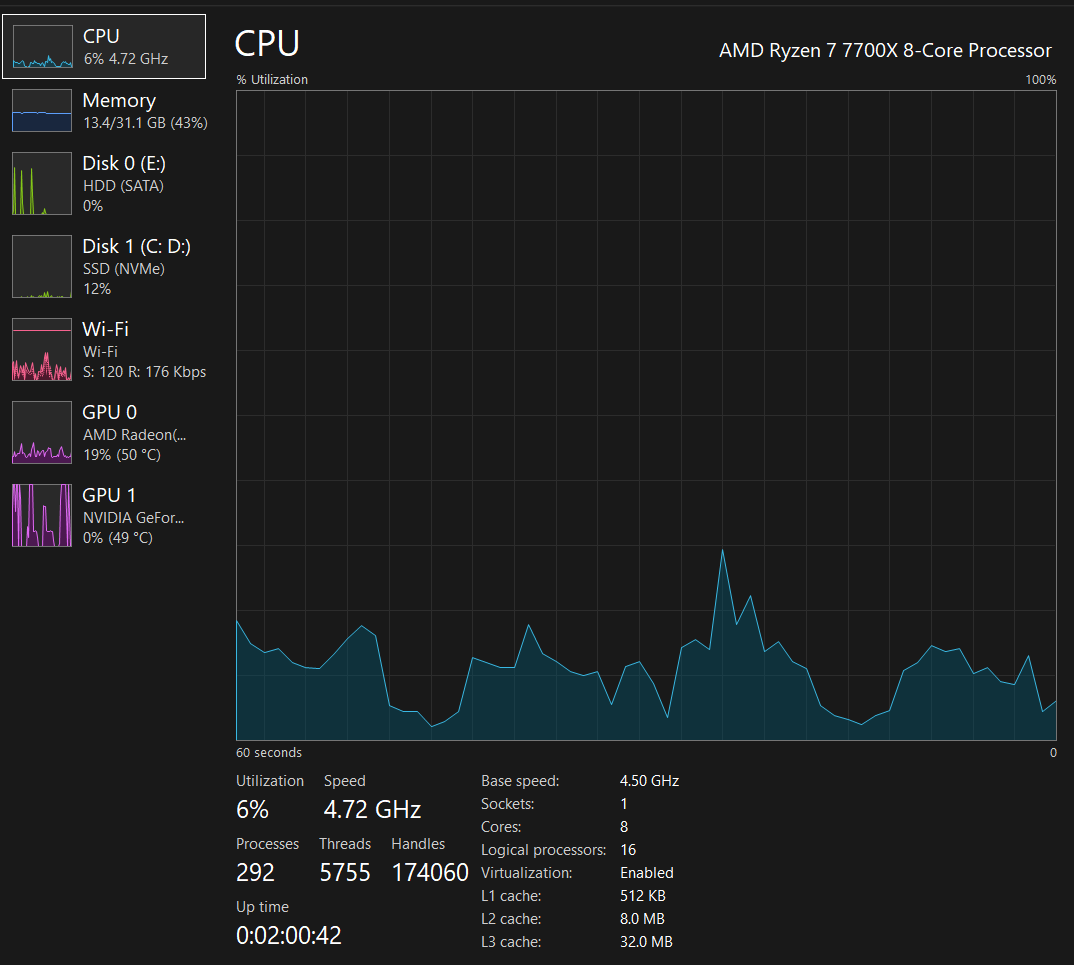The width and height of the screenshot is (1074, 965).
Task: Click the Virtualization Enabled value
Action: [647, 873]
